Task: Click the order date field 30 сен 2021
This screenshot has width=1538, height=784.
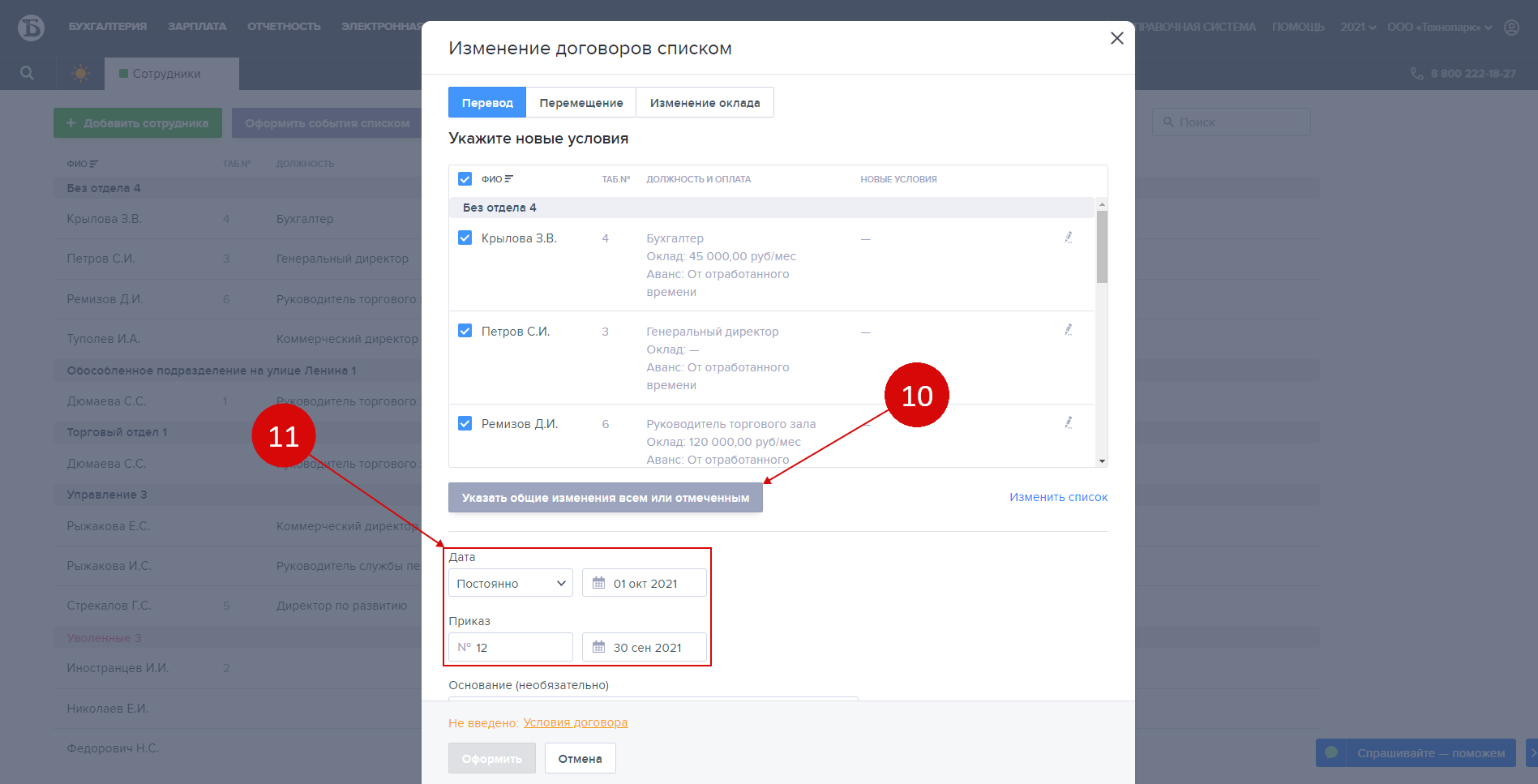Action: coord(645,647)
